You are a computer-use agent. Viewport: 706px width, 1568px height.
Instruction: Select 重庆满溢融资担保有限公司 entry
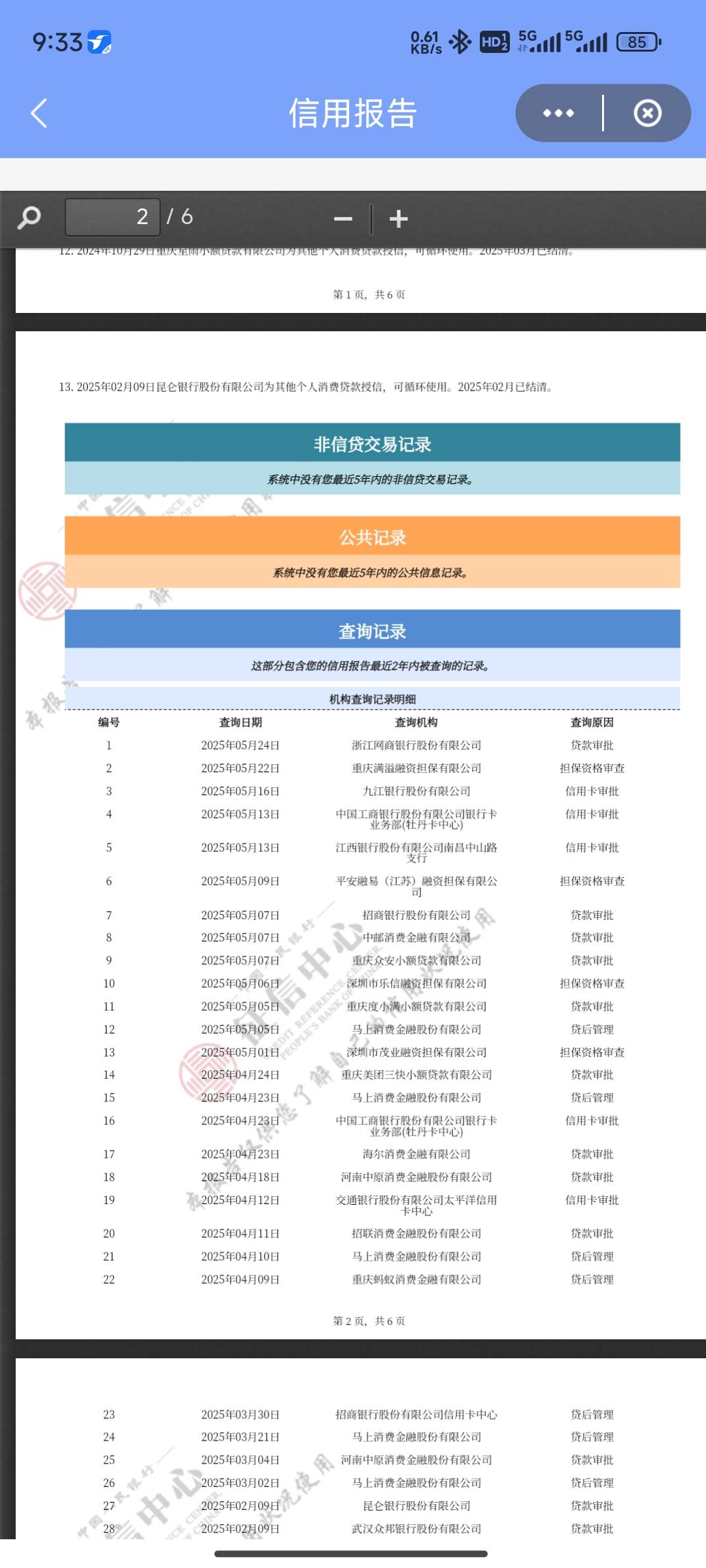416,768
